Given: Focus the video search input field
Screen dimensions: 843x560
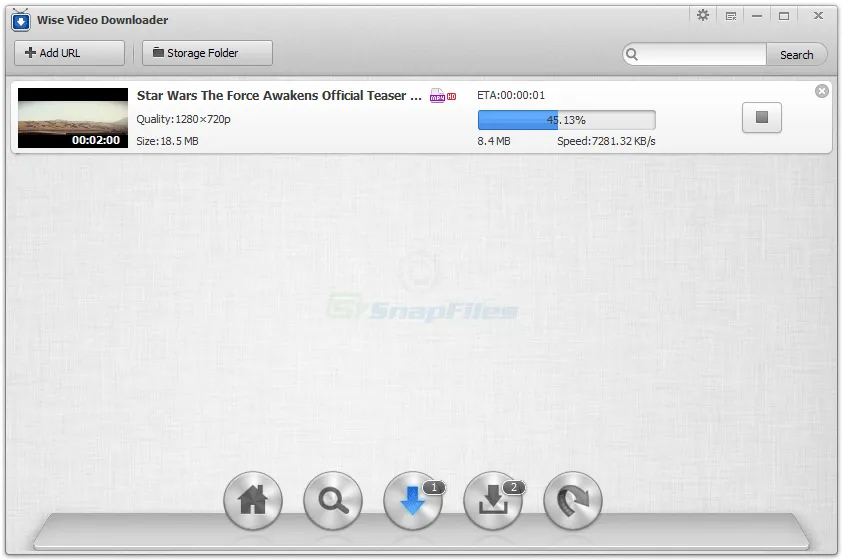Looking at the screenshot, I should (x=703, y=55).
